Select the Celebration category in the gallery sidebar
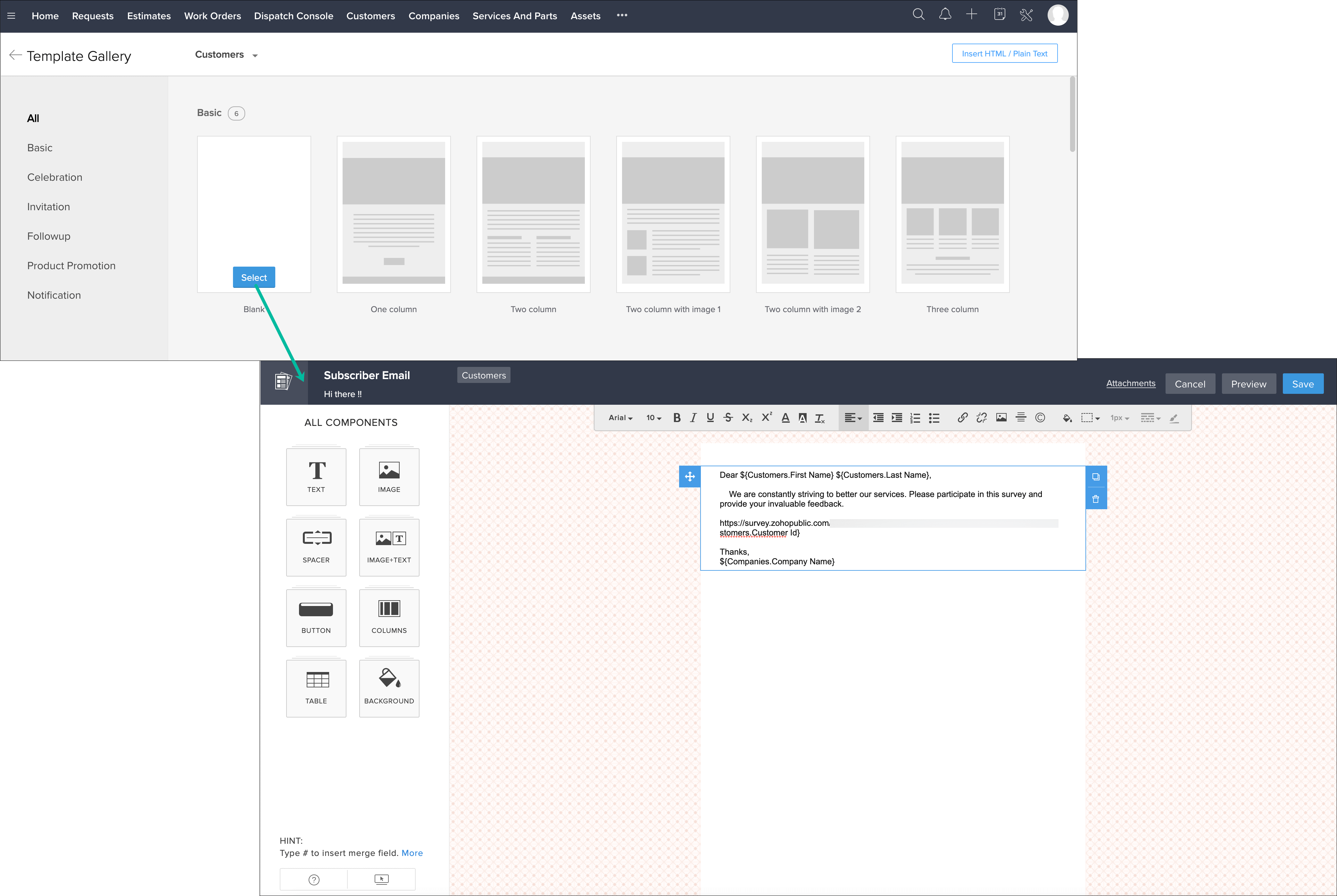 (55, 177)
